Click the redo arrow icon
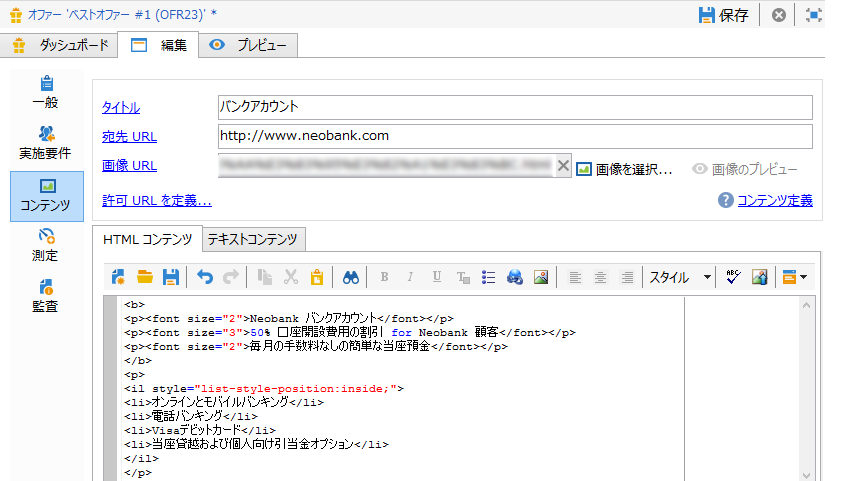The width and height of the screenshot is (855, 481). point(231,277)
